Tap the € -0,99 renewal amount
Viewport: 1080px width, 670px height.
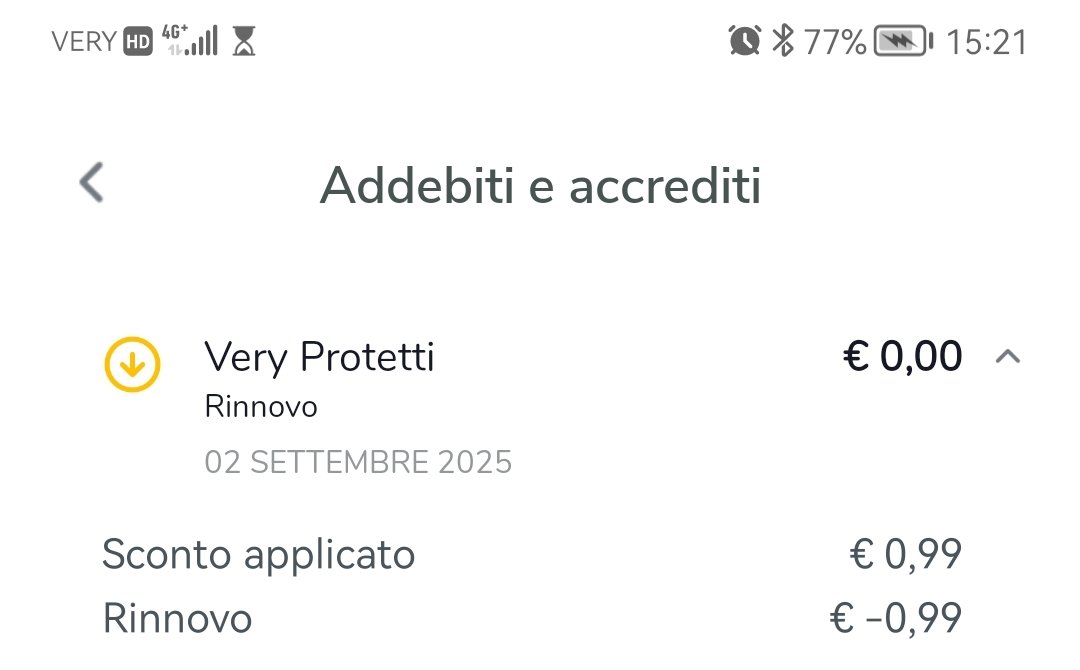(895, 618)
